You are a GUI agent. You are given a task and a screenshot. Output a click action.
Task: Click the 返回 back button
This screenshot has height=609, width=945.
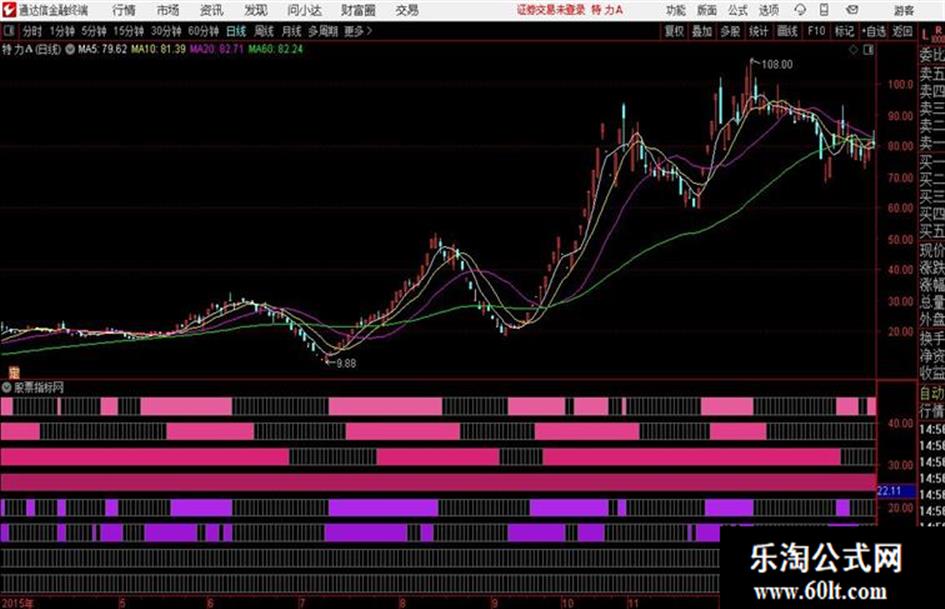(902, 31)
